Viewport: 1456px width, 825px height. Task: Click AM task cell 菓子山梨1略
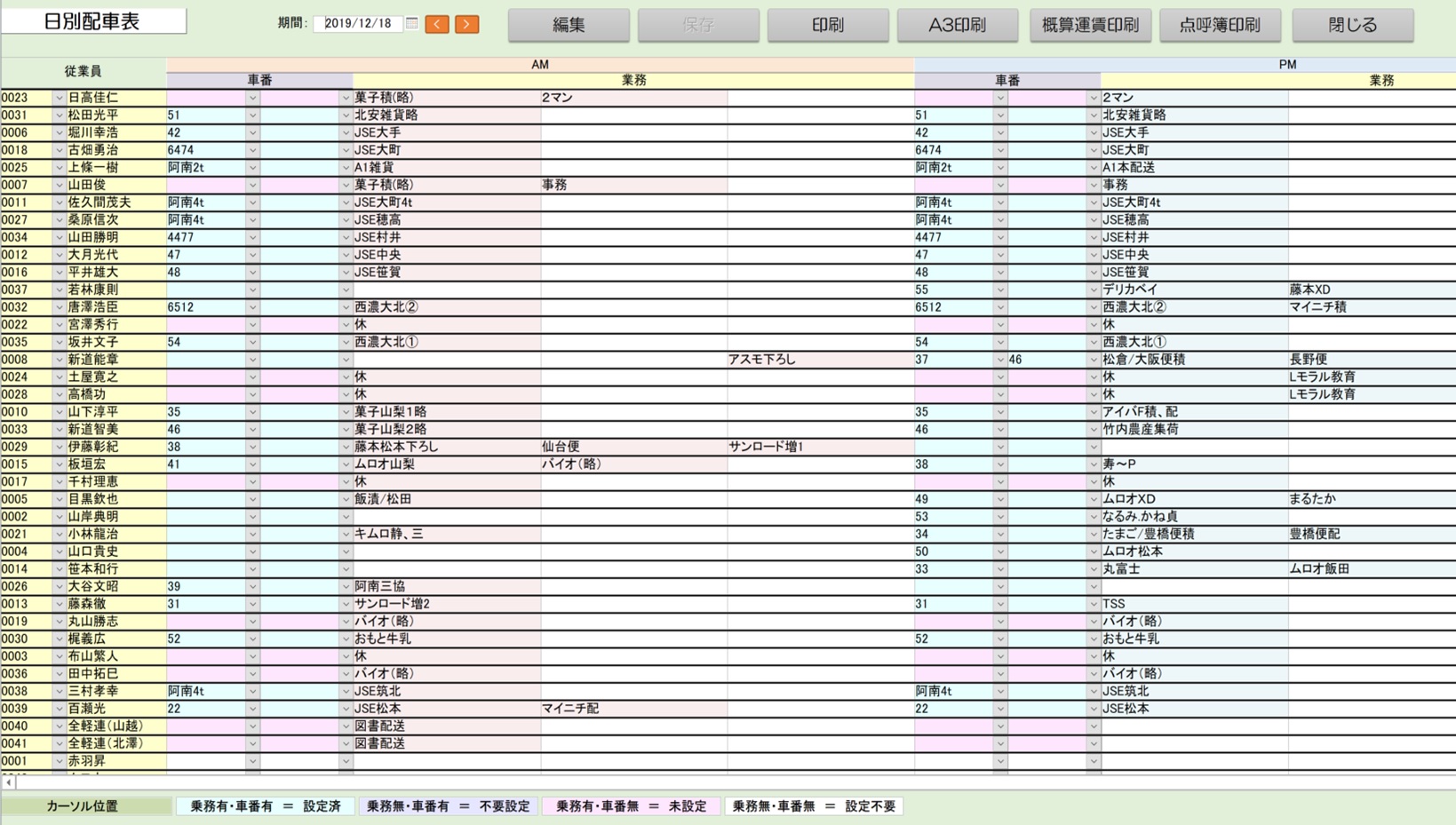[x=447, y=412]
